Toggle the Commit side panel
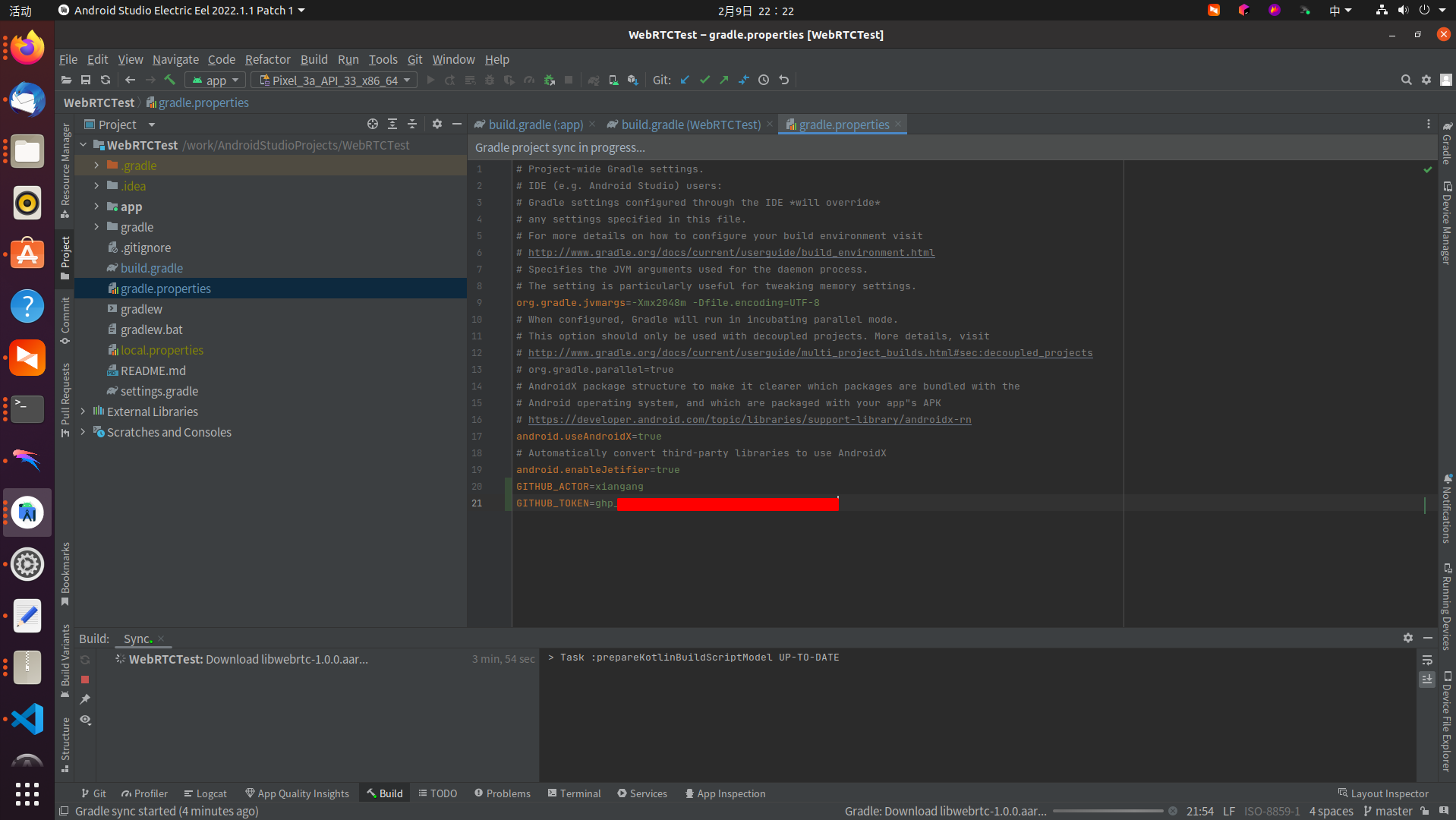The height and width of the screenshot is (820, 1456). click(x=65, y=320)
